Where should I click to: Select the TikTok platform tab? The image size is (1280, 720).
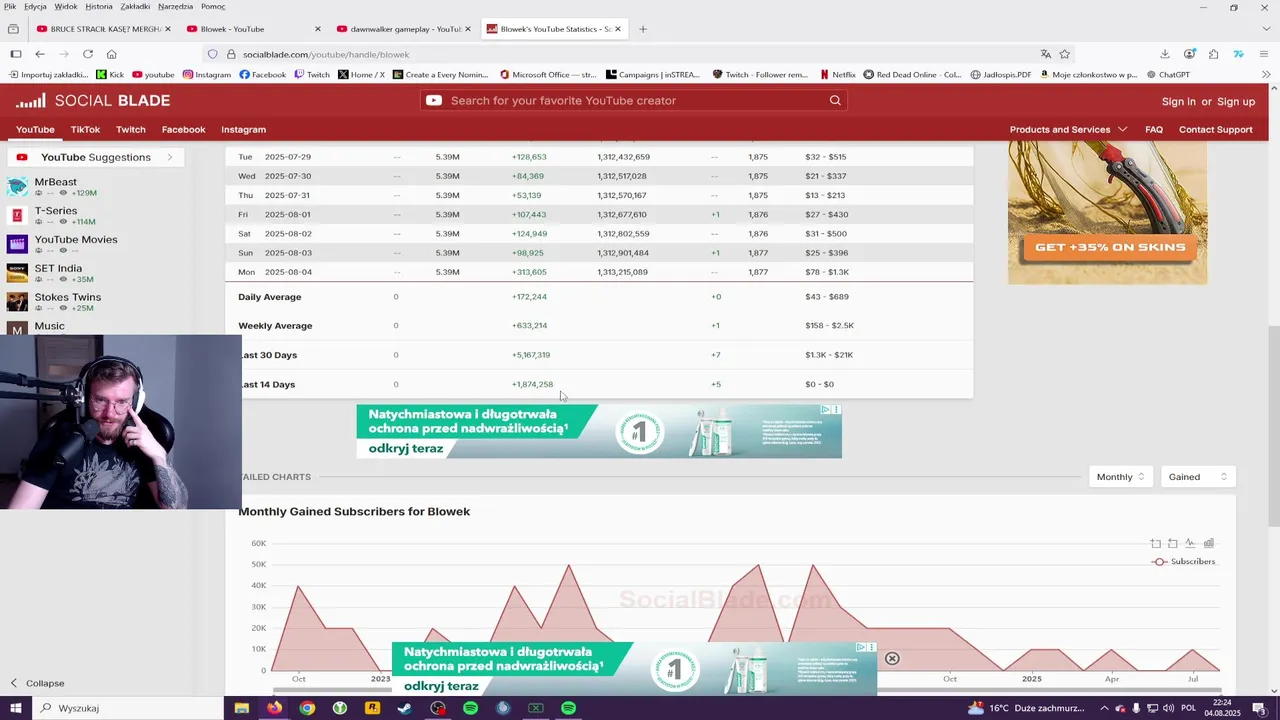point(85,129)
